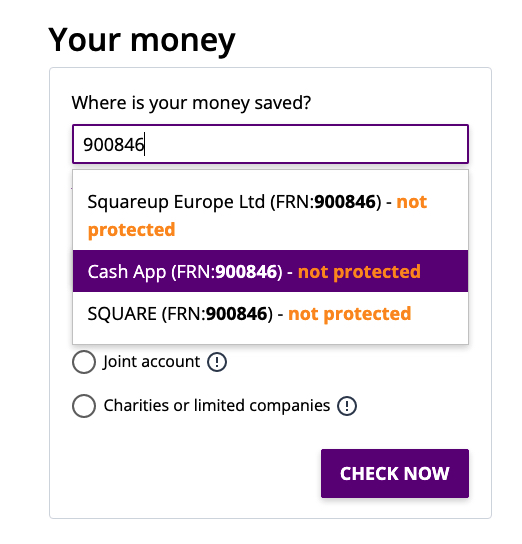The width and height of the screenshot is (522, 544).
Task: Click the CHECK NOW button
Action: [x=395, y=473]
